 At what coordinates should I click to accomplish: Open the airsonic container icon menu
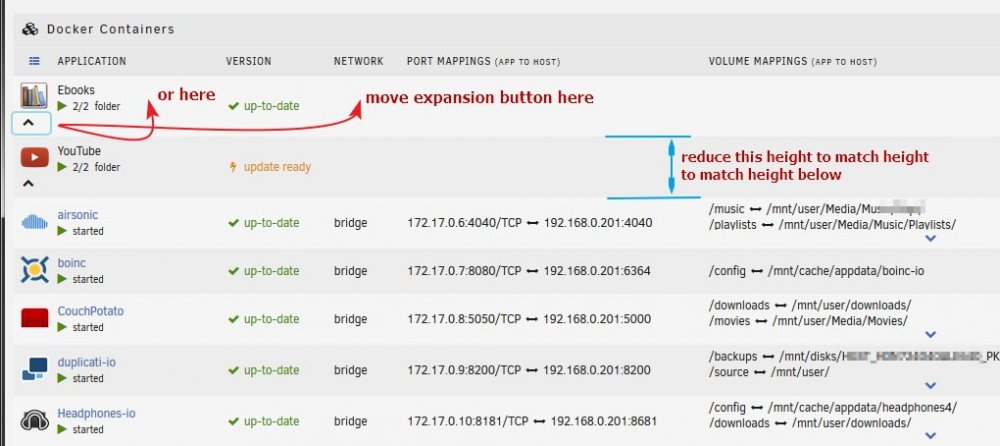pyautogui.click(x=34, y=223)
